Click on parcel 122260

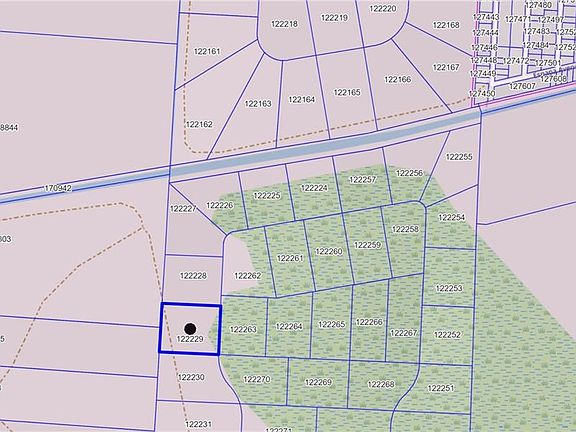328,252
